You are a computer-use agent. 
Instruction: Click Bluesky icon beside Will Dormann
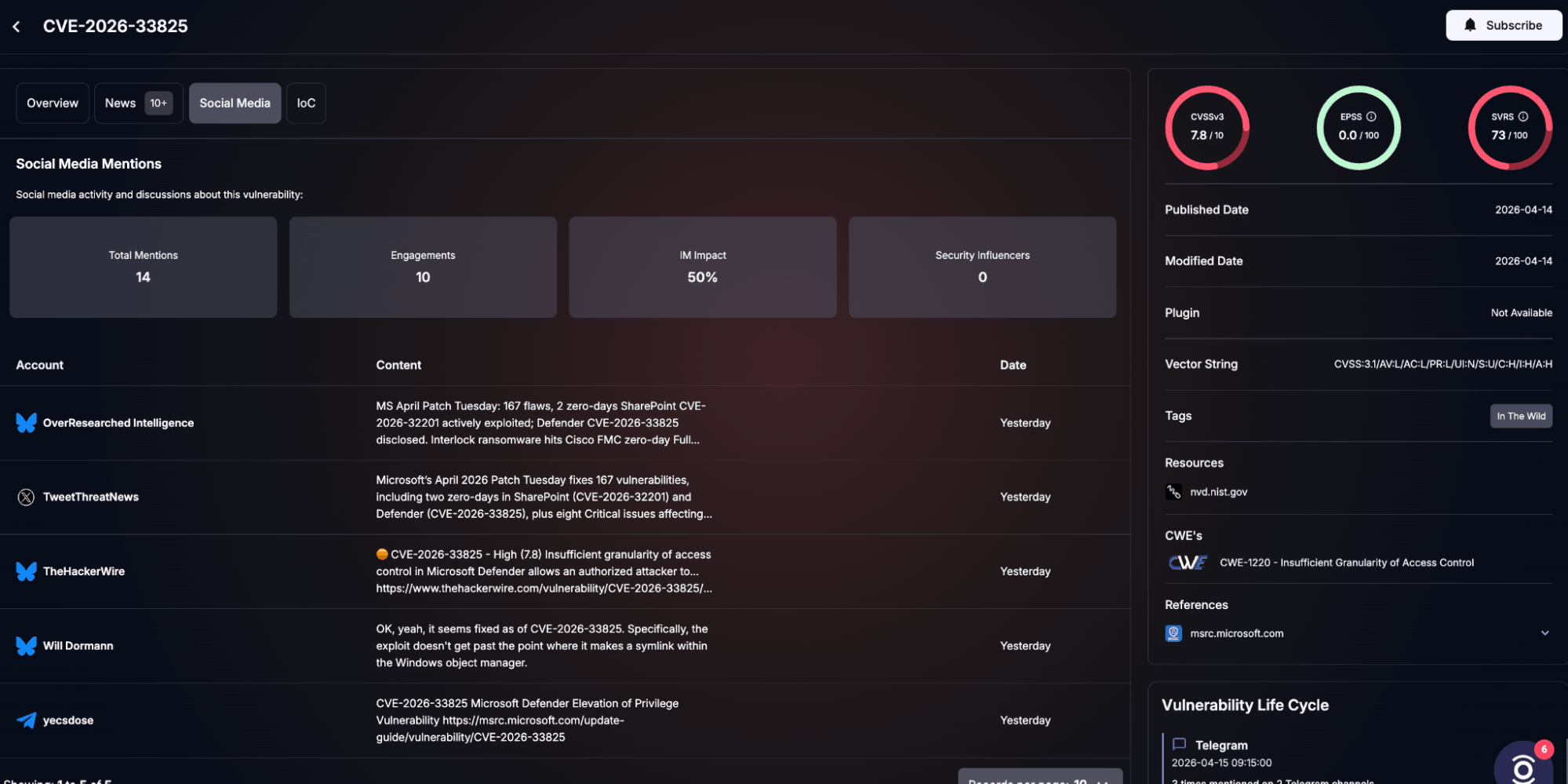click(26, 646)
